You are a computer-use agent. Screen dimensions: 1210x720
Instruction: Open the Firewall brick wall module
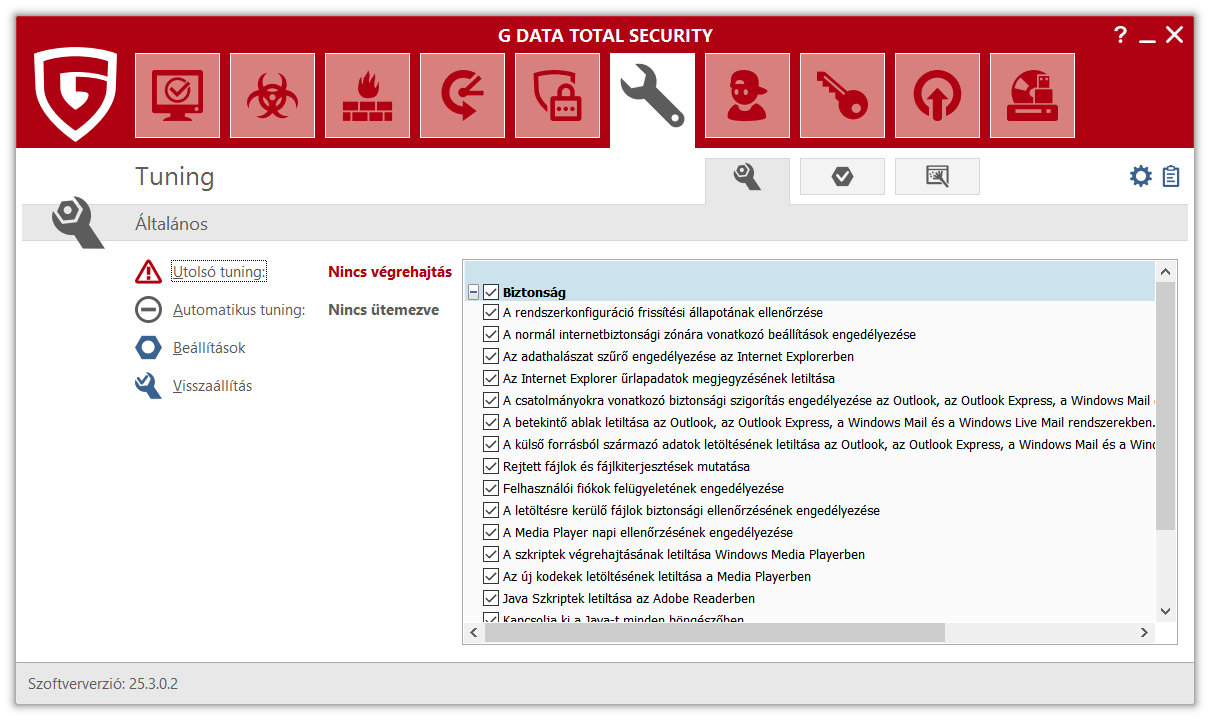[367, 95]
